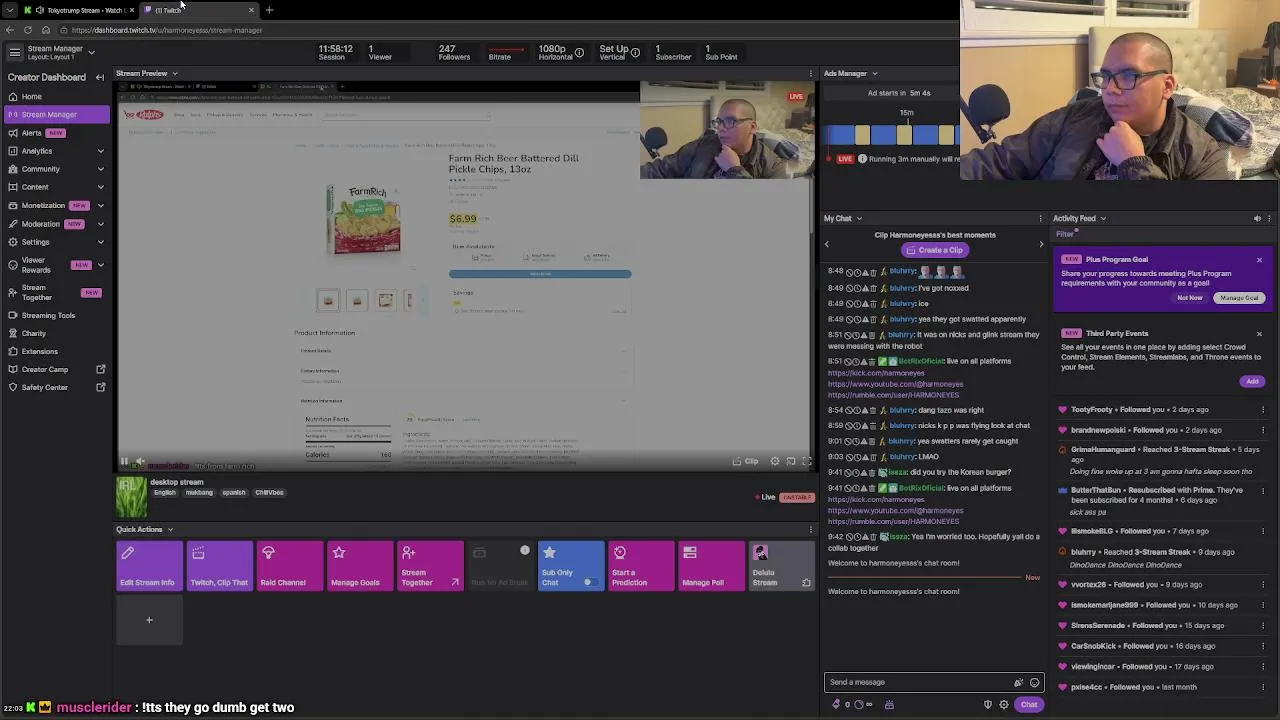Click Start a Prediction quick action
This screenshot has width=1280, height=720.
[x=642, y=566]
